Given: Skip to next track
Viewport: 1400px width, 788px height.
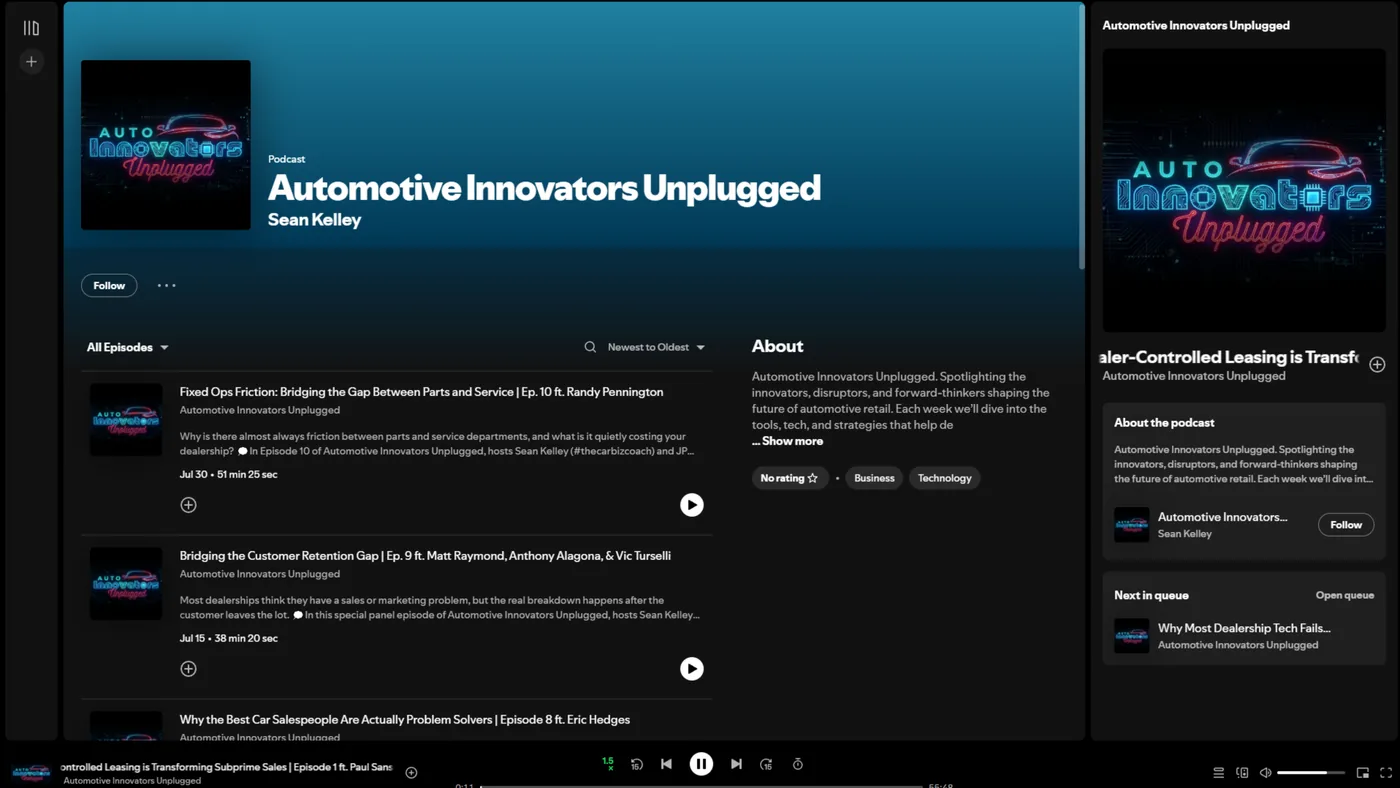Looking at the screenshot, I should click(x=736, y=764).
